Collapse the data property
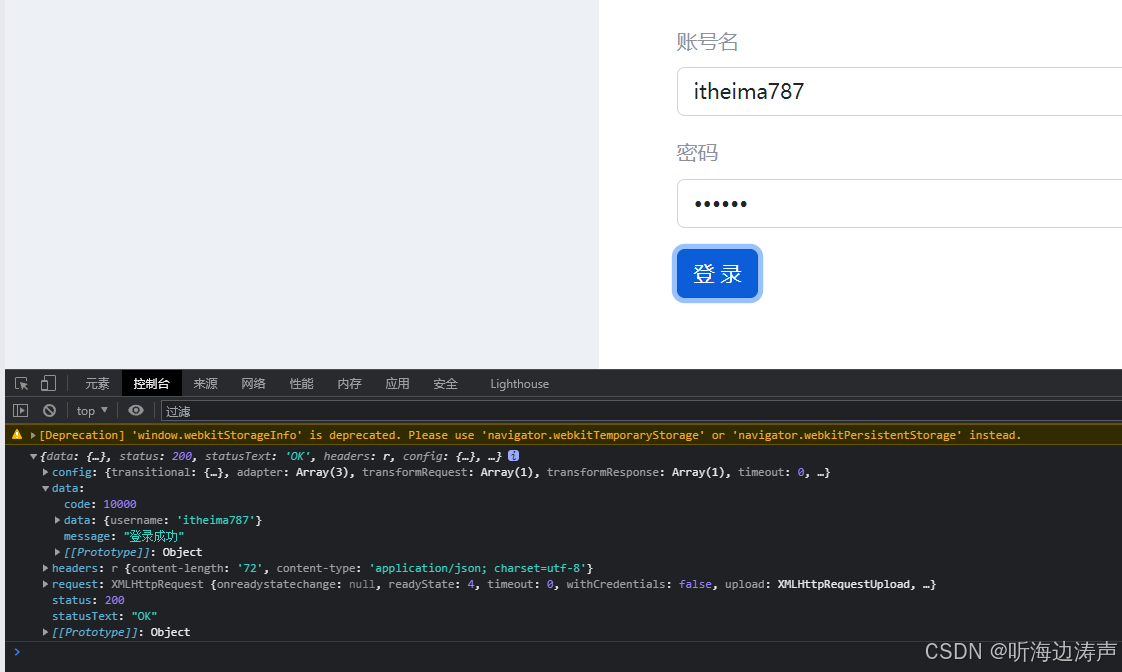The image size is (1122, 672). coord(45,488)
